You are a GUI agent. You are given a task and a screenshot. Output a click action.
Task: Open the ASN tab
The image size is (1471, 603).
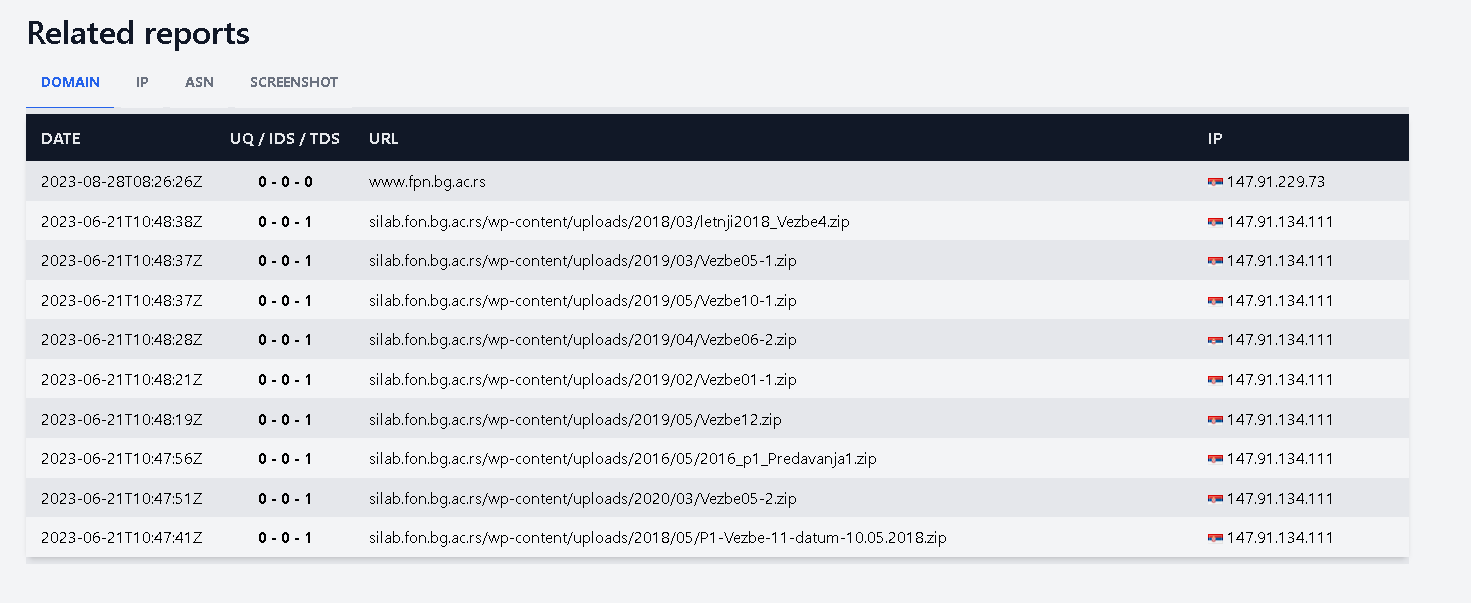coord(199,83)
